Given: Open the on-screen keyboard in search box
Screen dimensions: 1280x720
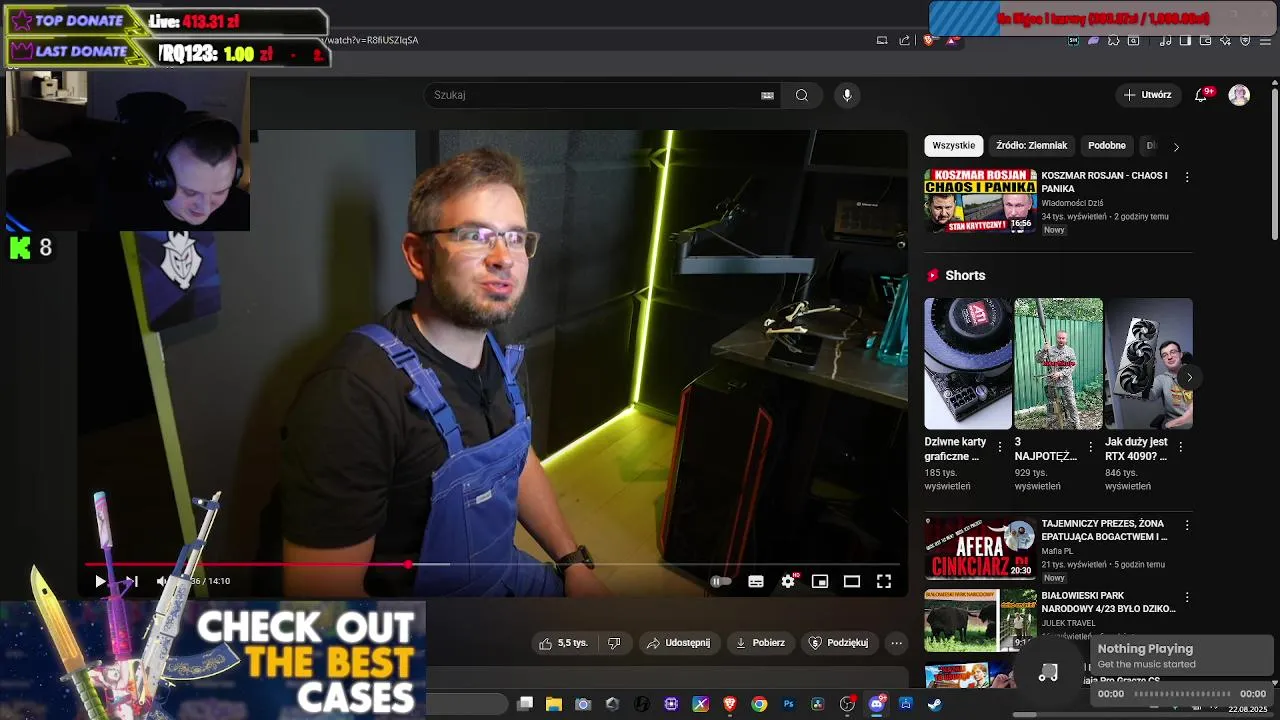Looking at the screenshot, I should pyautogui.click(x=767, y=95).
